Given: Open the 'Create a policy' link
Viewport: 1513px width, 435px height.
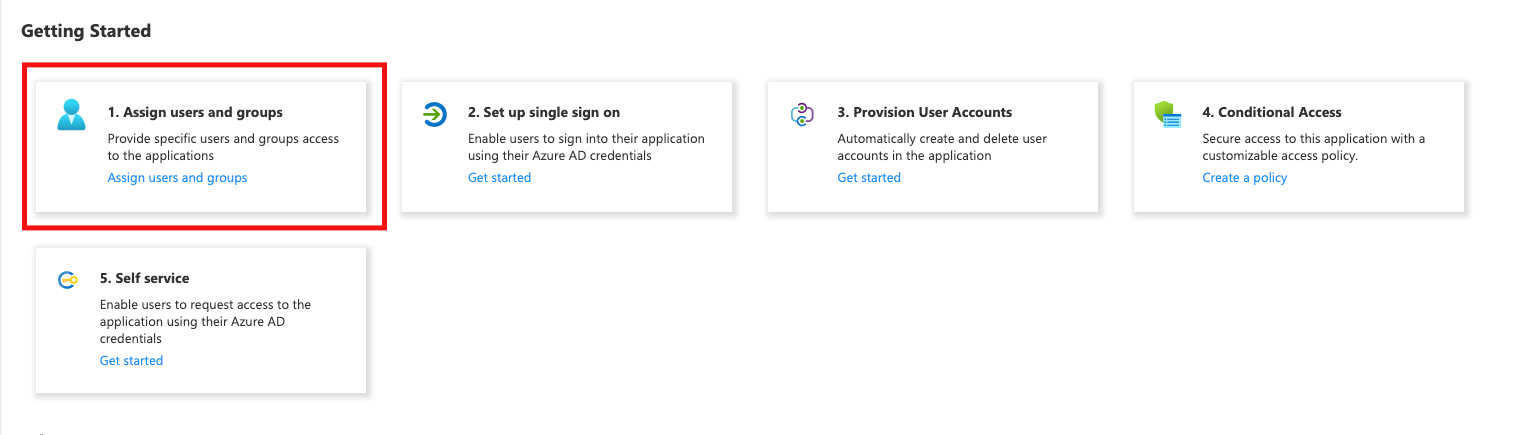Looking at the screenshot, I should click(x=1244, y=178).
